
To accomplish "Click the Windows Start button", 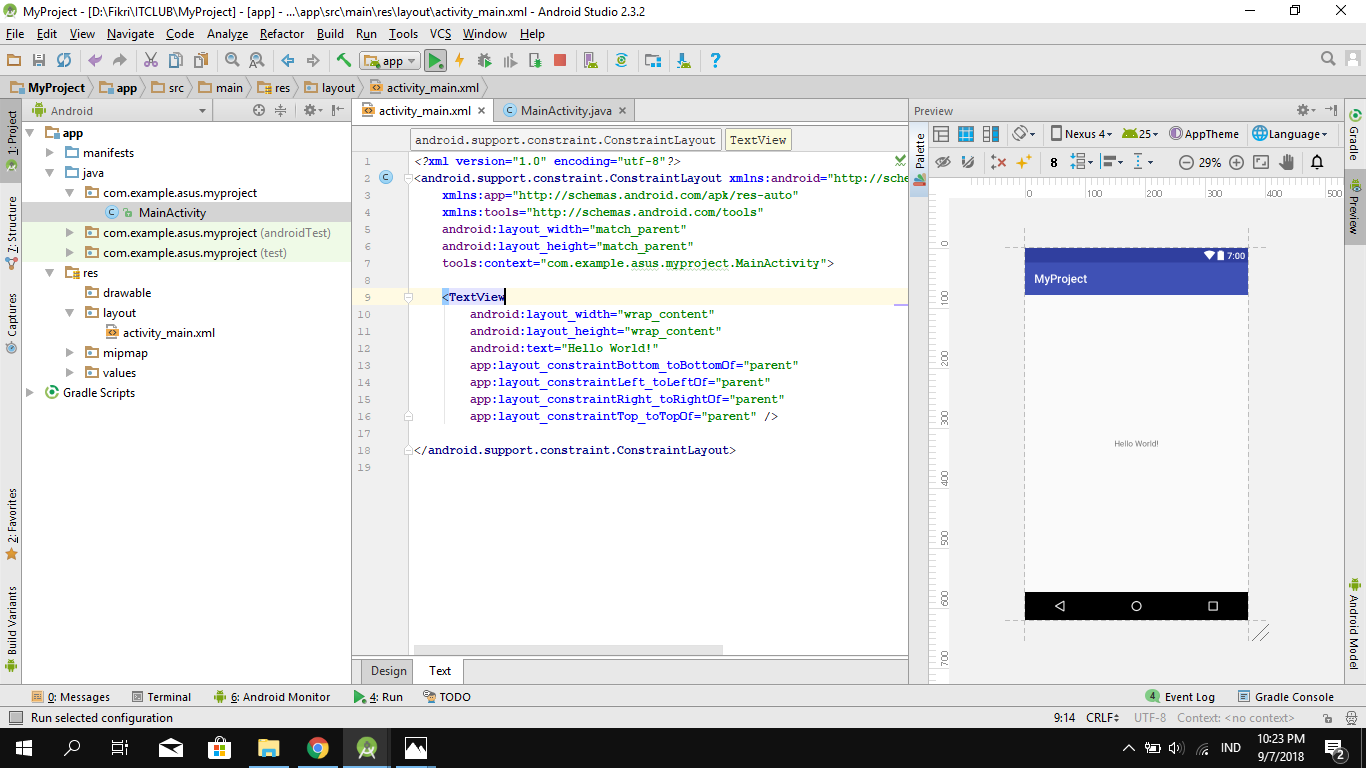I will (x=22, y=748).
